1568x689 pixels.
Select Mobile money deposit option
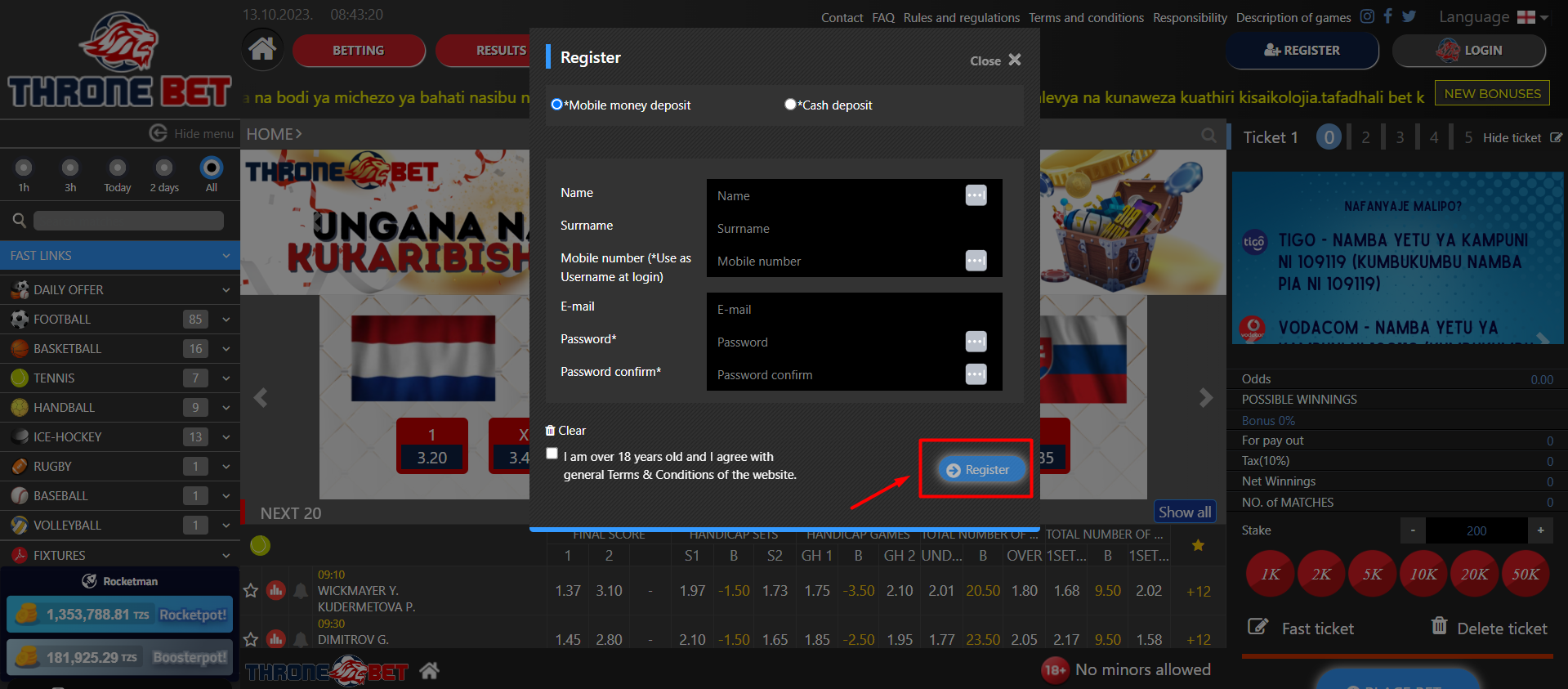tap(557, 105)
